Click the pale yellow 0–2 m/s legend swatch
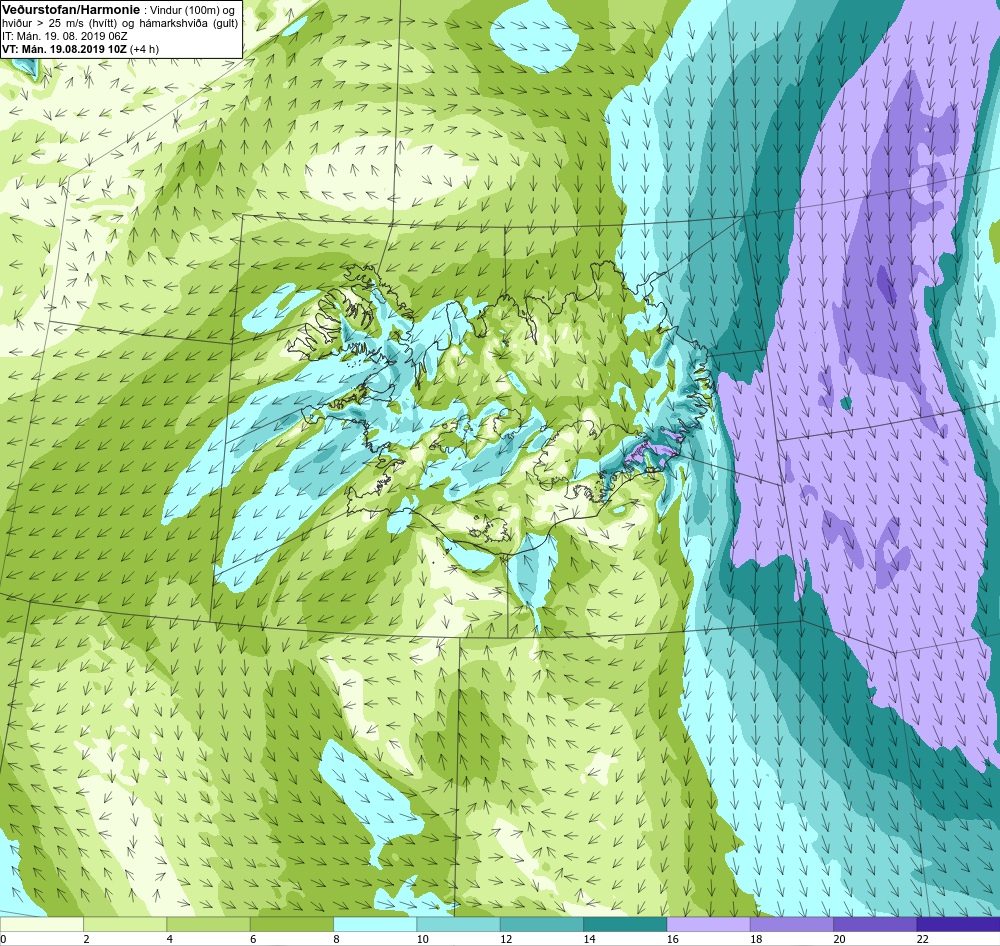The width and height of the screenshot is (1000, 946). pyautogui.click(x=41, y=924)
